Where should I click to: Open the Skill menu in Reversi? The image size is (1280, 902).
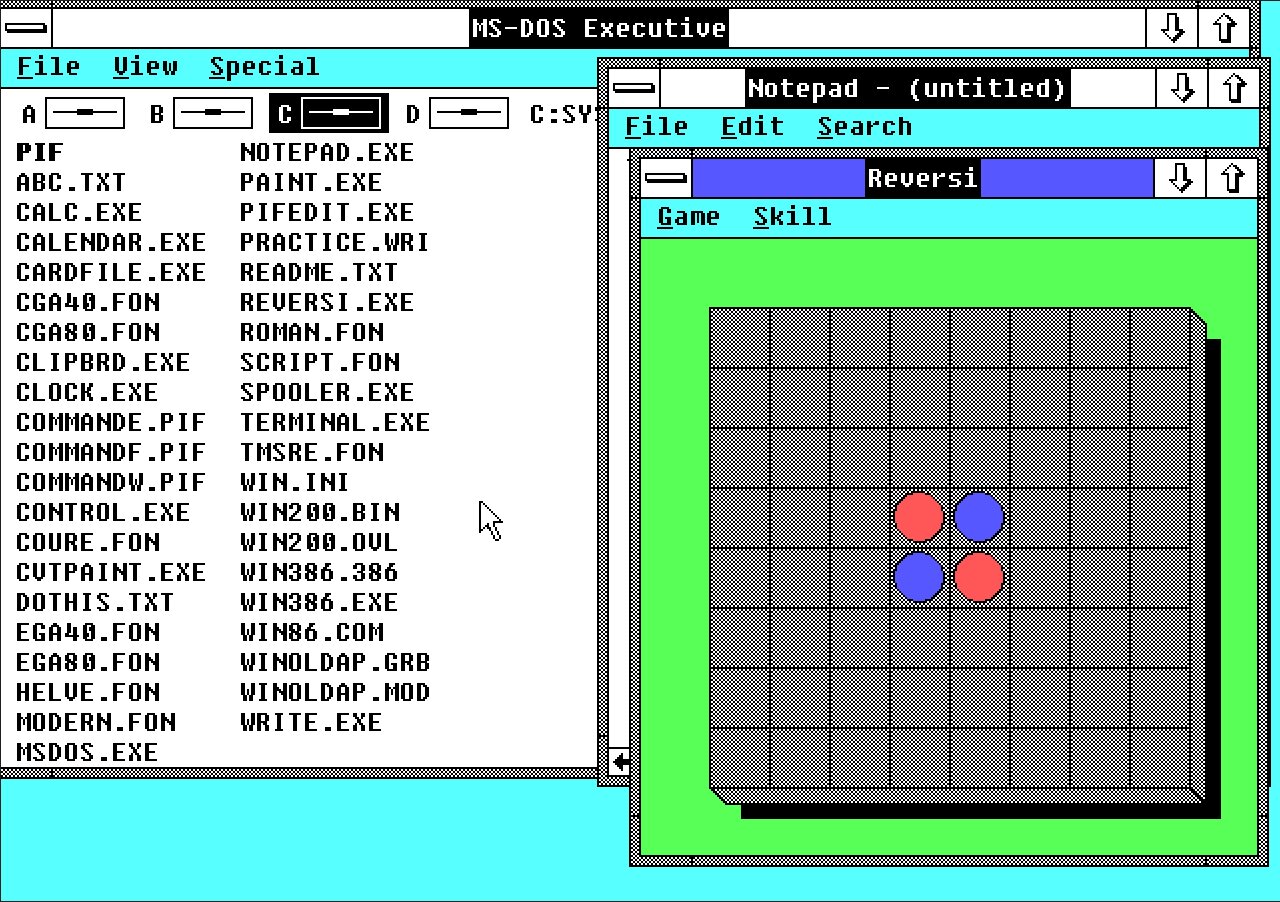pos(792,217)
